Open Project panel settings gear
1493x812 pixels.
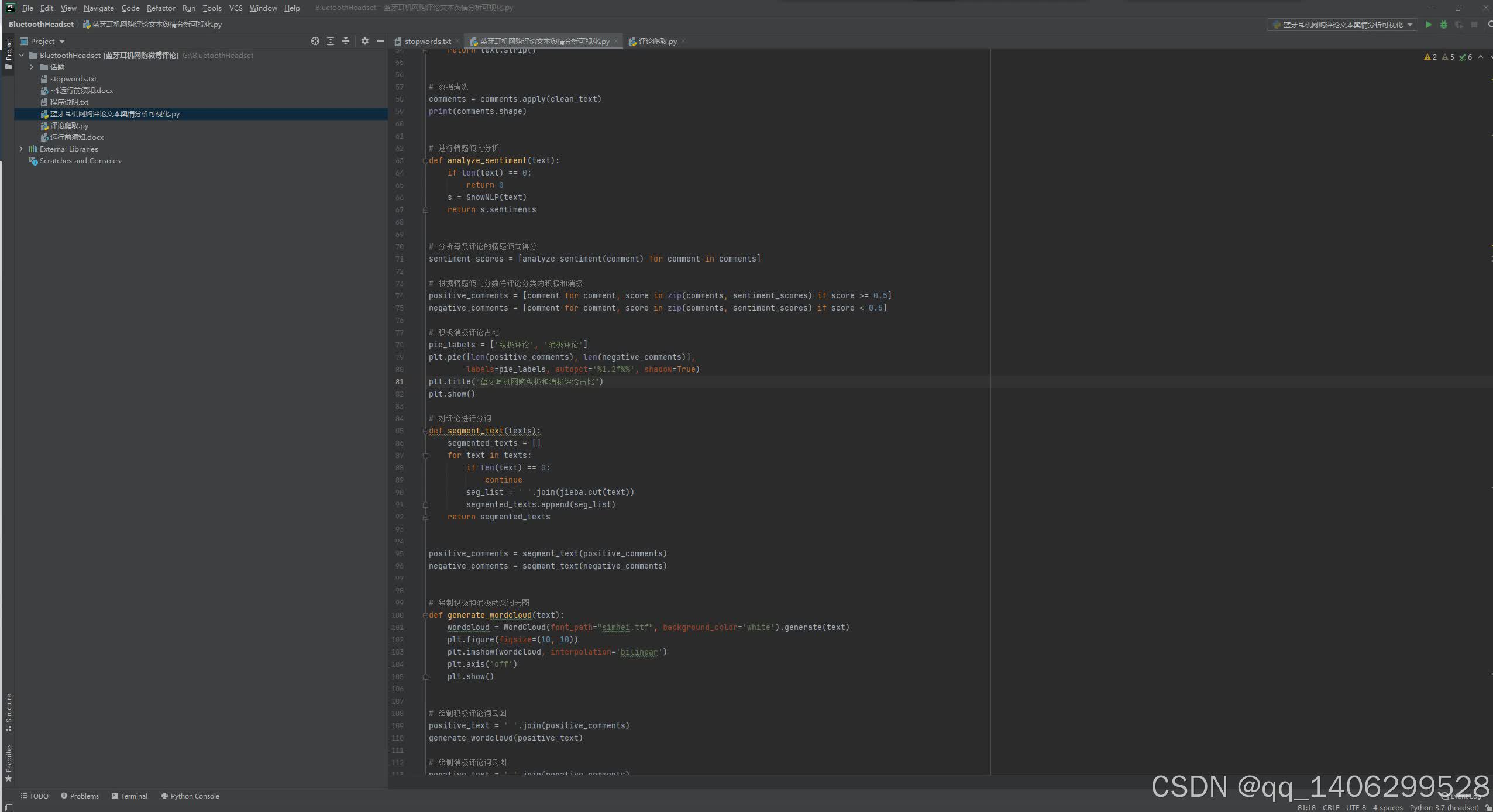pyautogui.click(x=365, y=41)
